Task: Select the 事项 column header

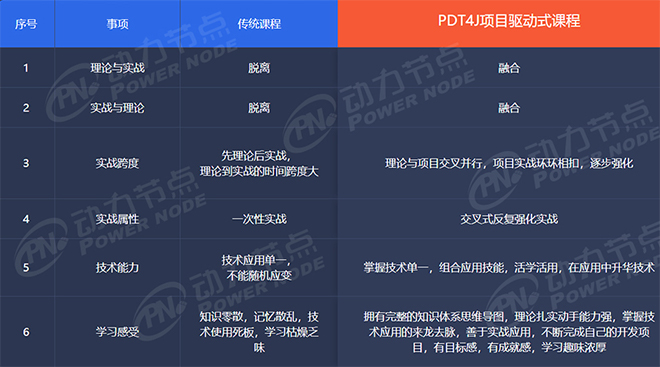Action: [x=117, y=24]
